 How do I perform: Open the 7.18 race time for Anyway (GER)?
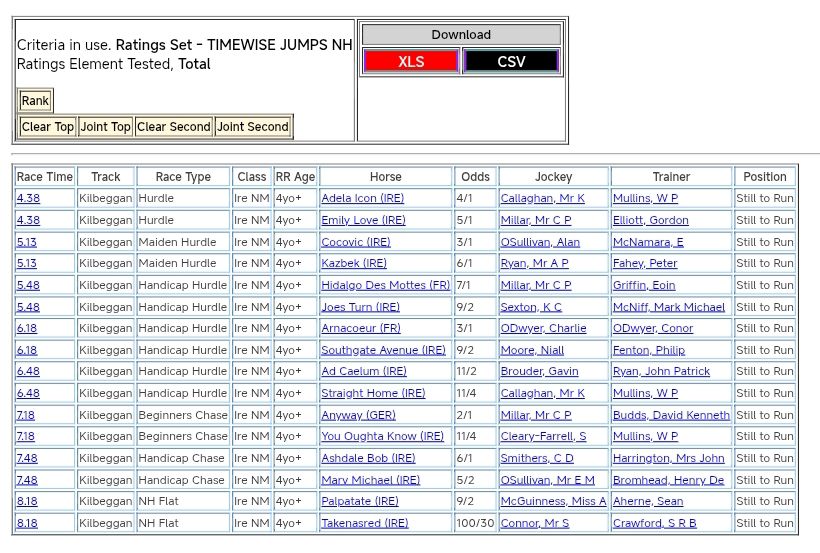[25, 415]
